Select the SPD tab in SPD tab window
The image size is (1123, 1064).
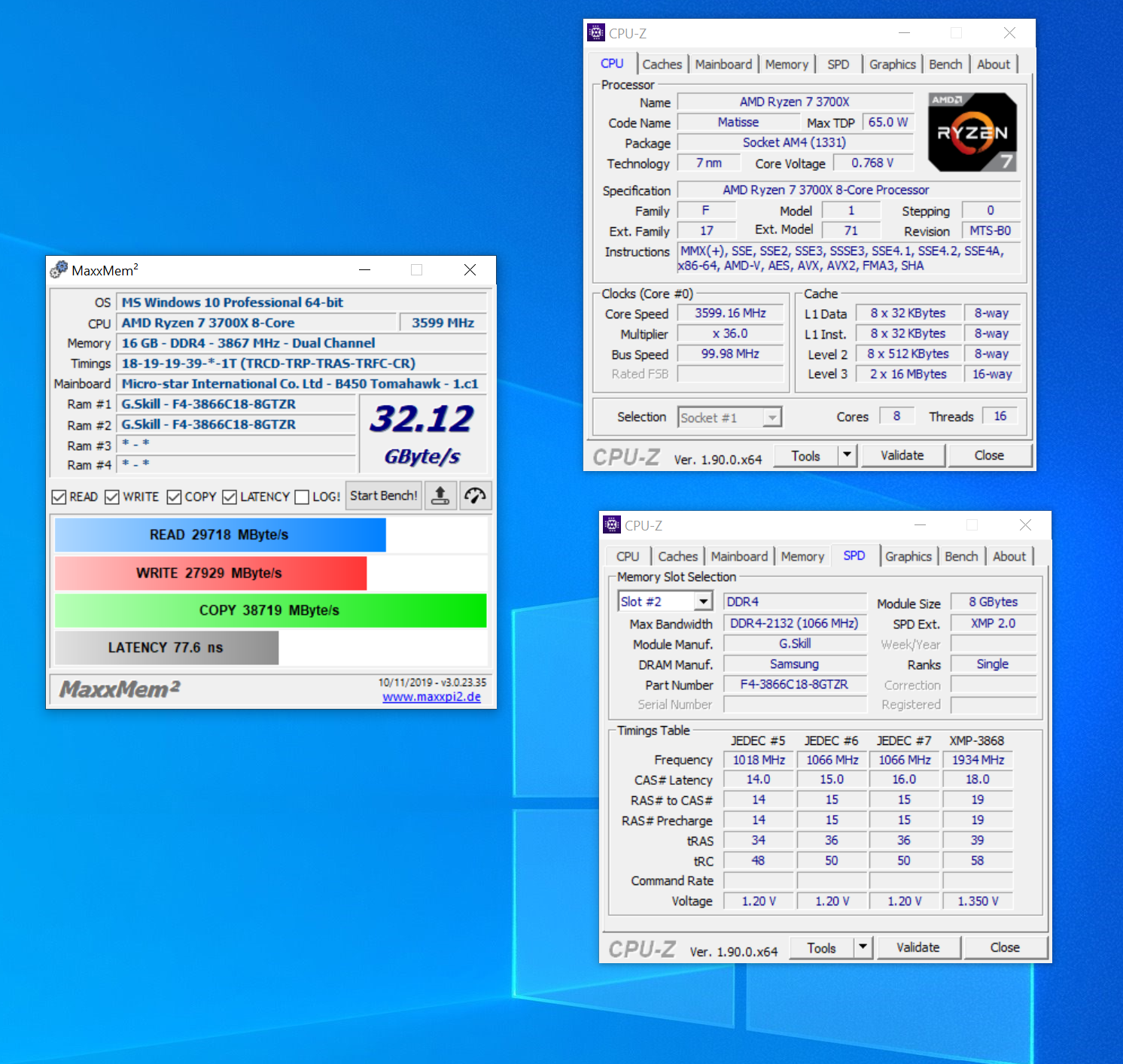click(x=854, y=555)
